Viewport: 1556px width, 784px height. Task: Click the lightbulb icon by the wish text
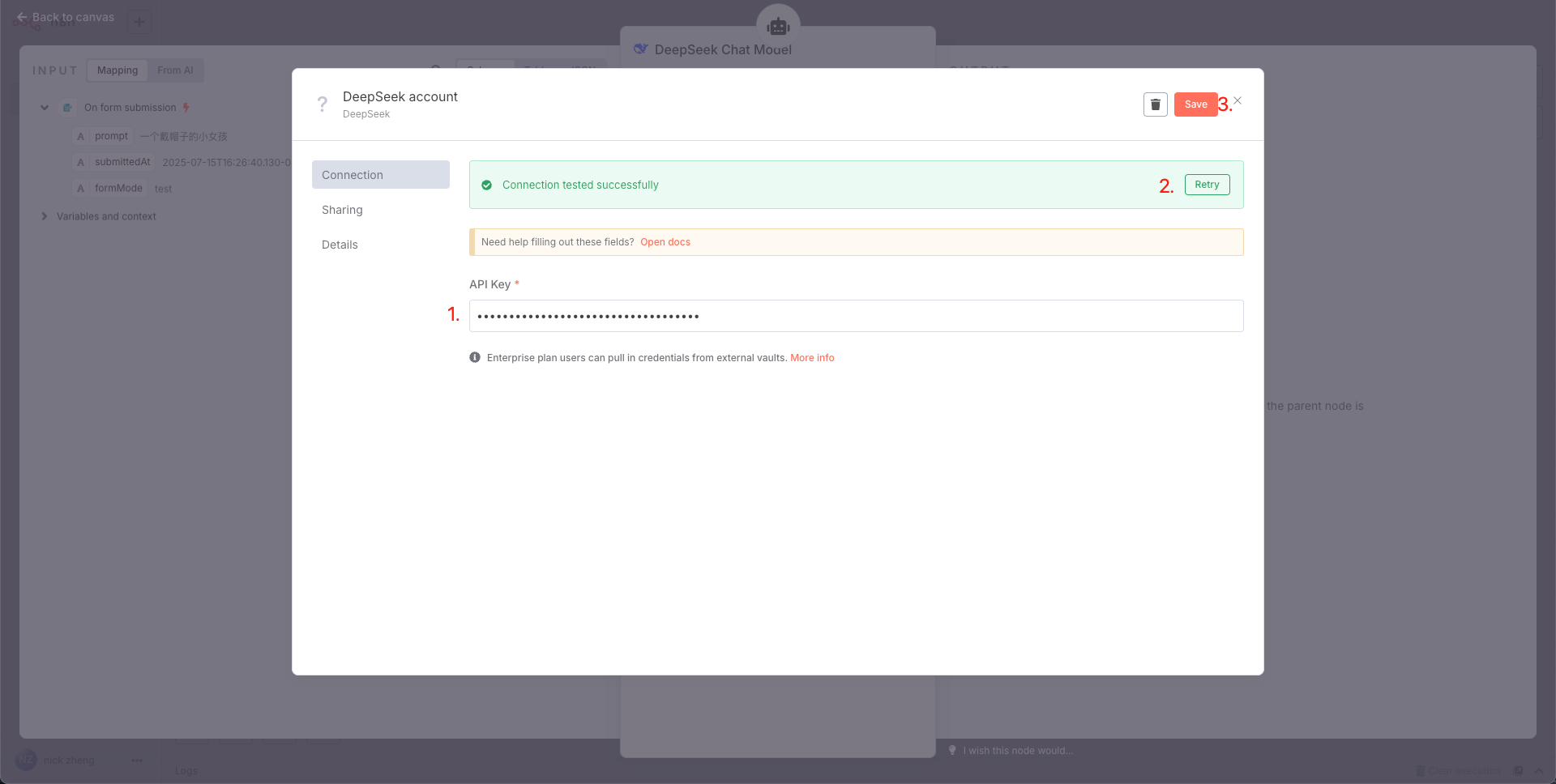tap(953, 751)
